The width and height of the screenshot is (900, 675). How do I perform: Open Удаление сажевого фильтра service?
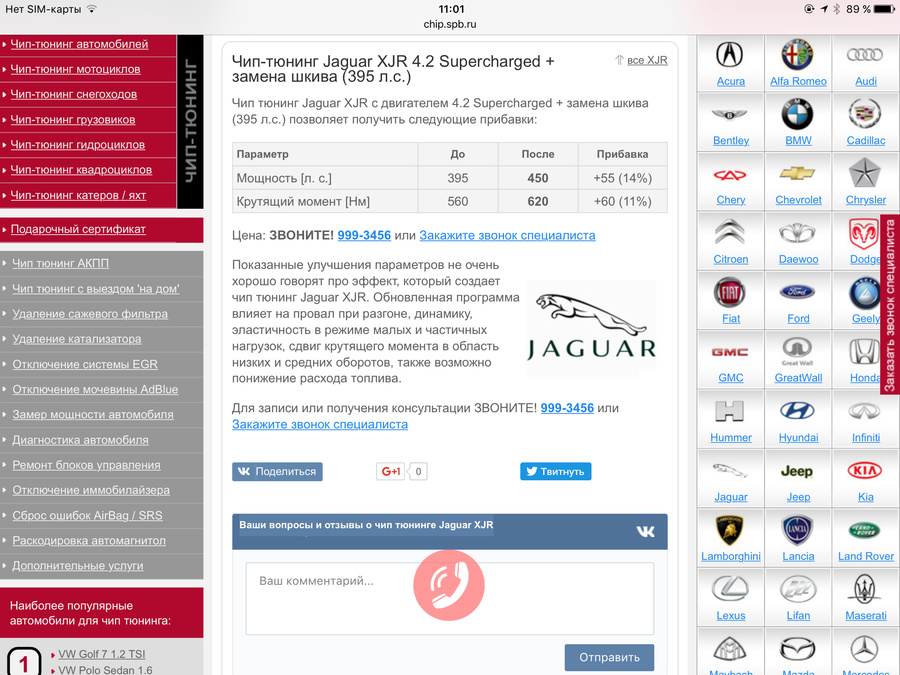tap(90, 314)
